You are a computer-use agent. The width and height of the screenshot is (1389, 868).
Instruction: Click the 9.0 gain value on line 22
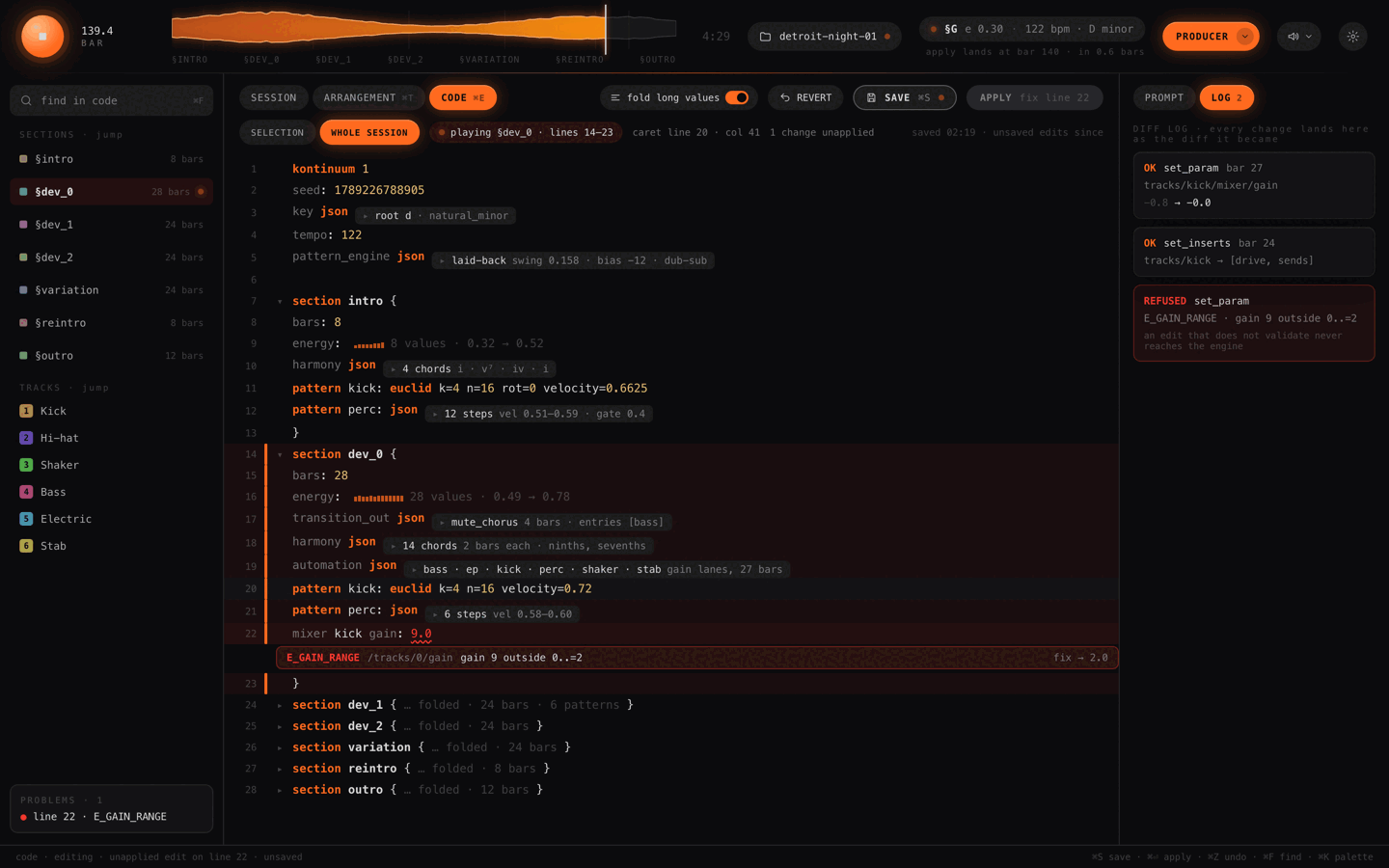pyautogui.click(x=422, y=634)
